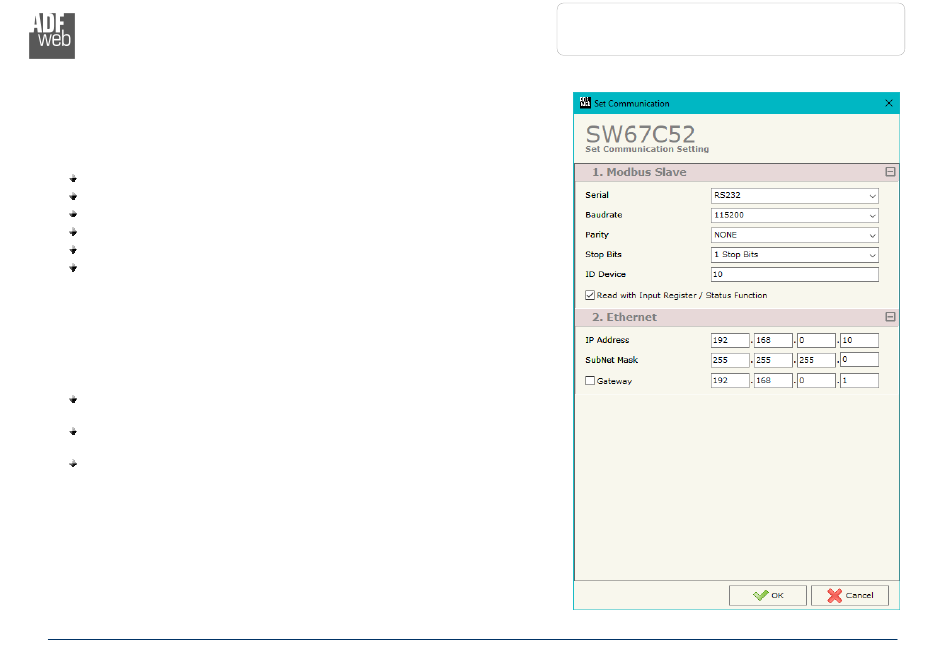Click the Set Communication window title icon
The height and width of the screenshot is (659, 950).
[585, 103]
